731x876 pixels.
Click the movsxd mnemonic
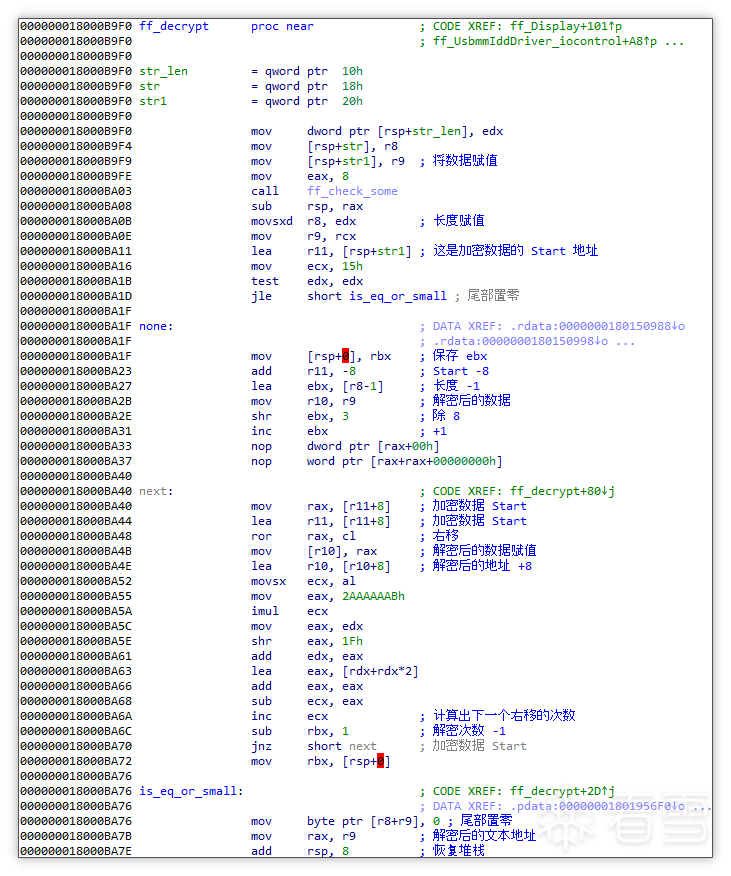pos(272,221)
